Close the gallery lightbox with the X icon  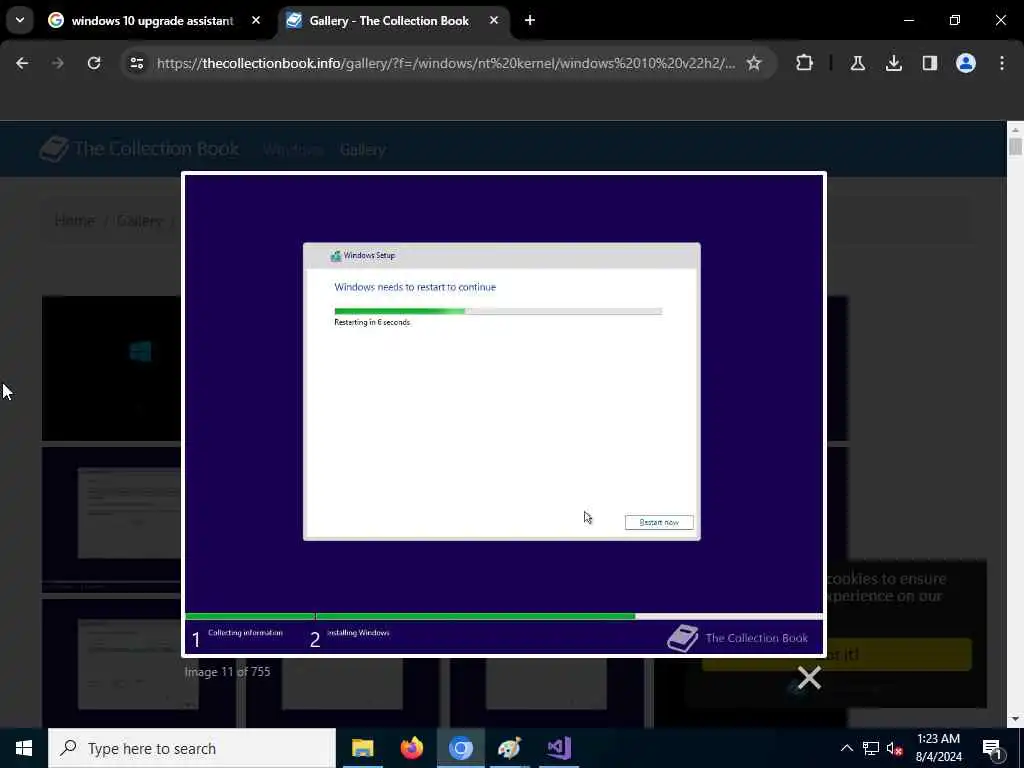pyautogui.click(x=809, y=678)
